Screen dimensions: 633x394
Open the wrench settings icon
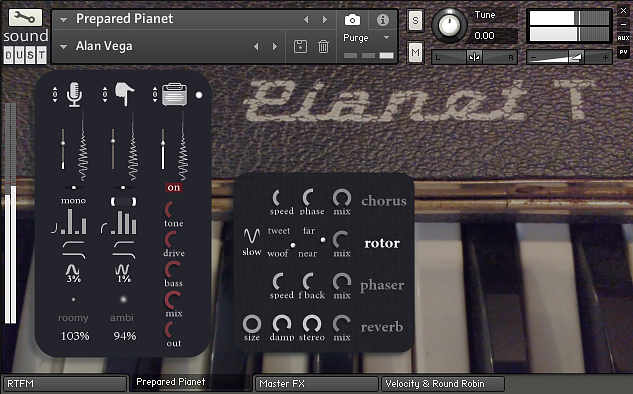pyautogui.click(x=25, y=17)
